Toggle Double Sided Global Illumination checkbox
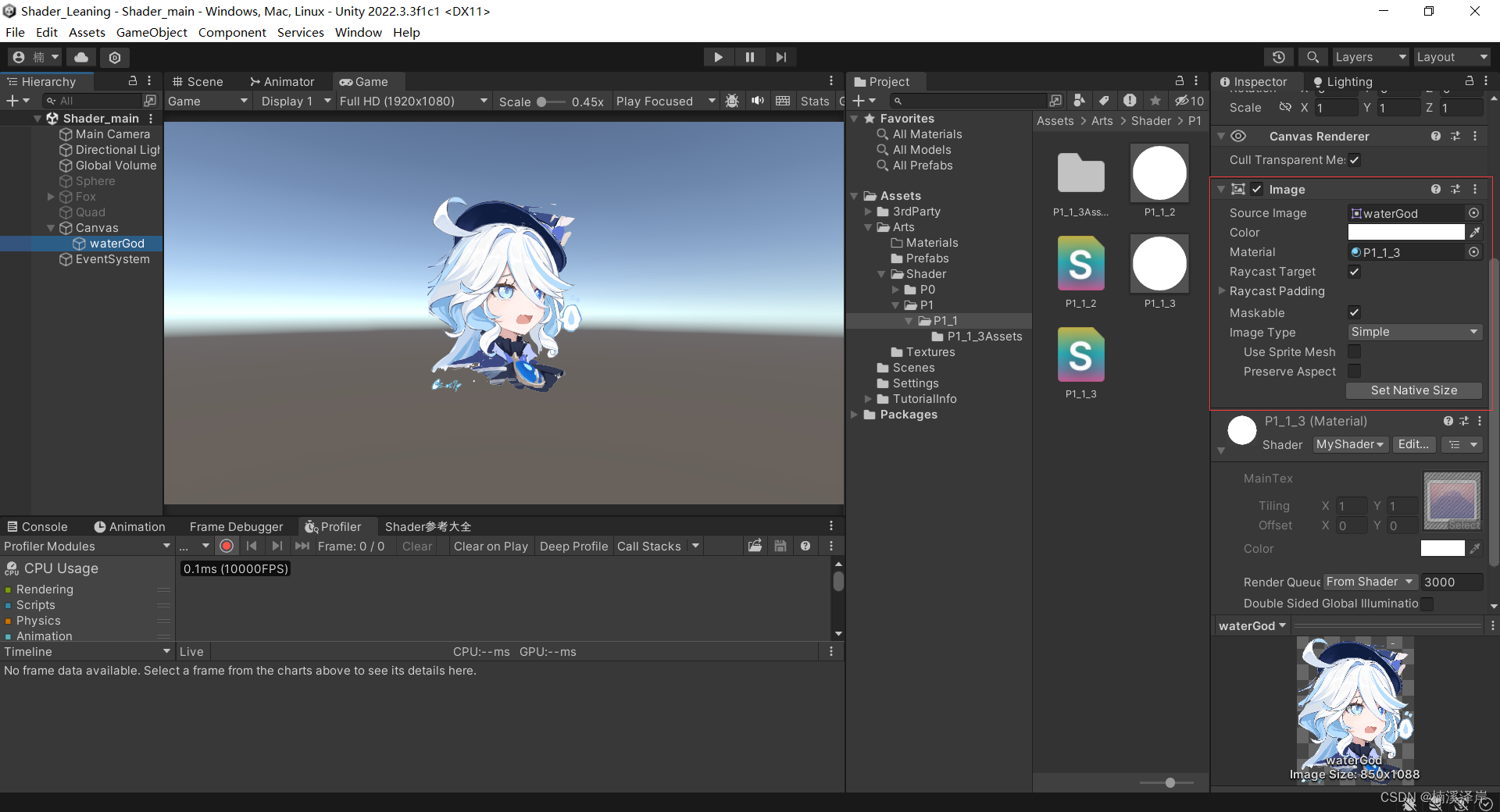Image resolution: width=1500 pixels, height=812 pixels. click(x=1427, y=604)
